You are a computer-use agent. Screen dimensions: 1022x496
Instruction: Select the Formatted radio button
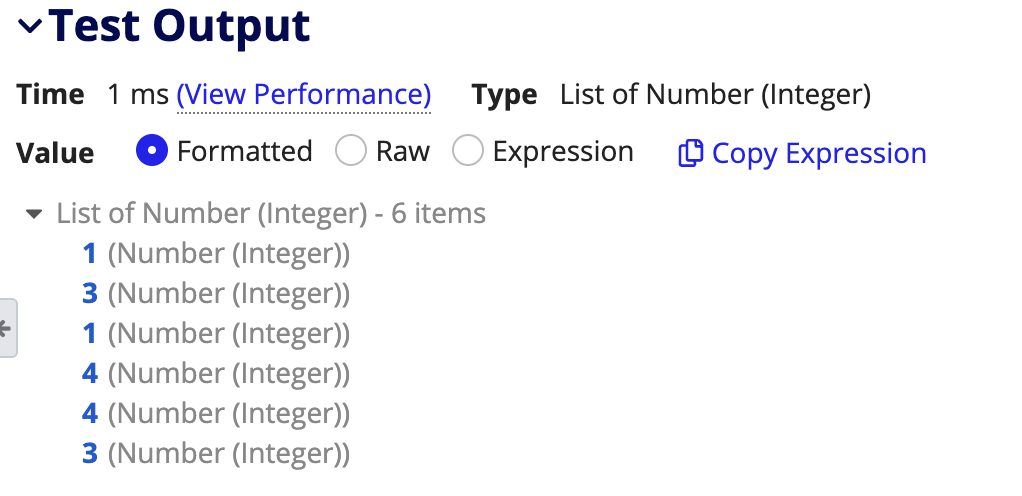[152, 151]
